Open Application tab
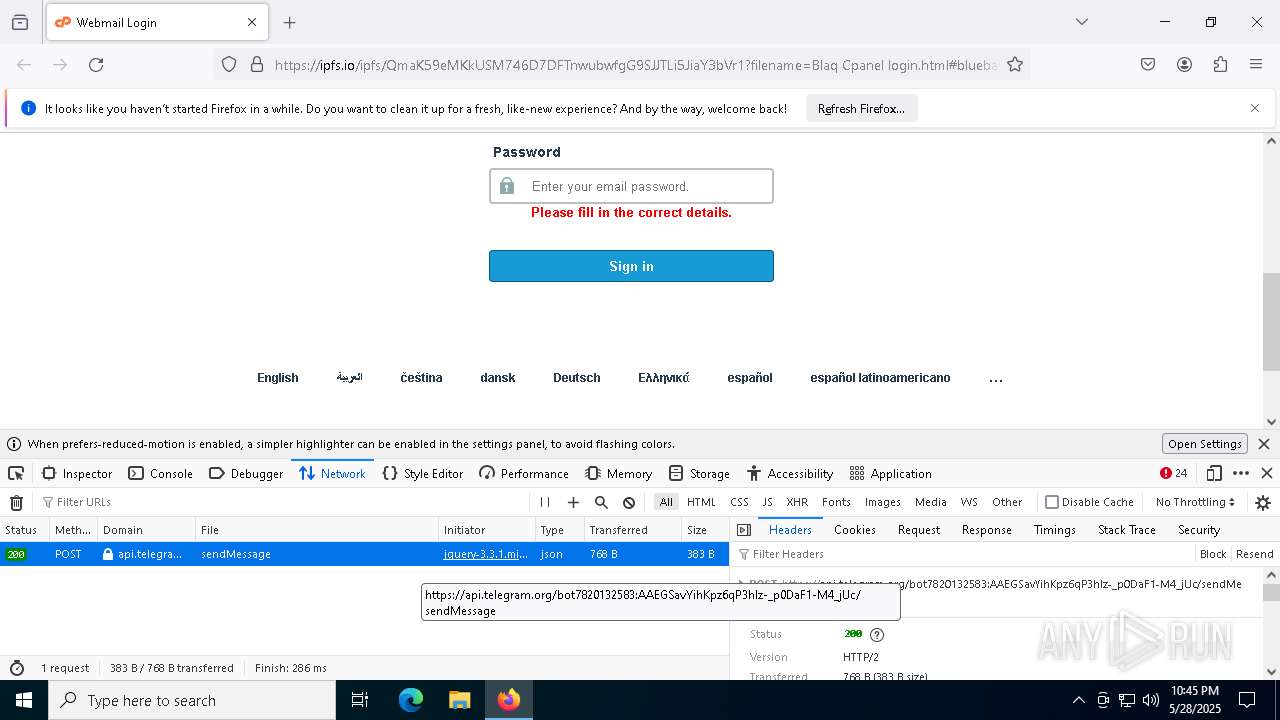The width and height of the screenshot is (1280, 720). [890, 474]
